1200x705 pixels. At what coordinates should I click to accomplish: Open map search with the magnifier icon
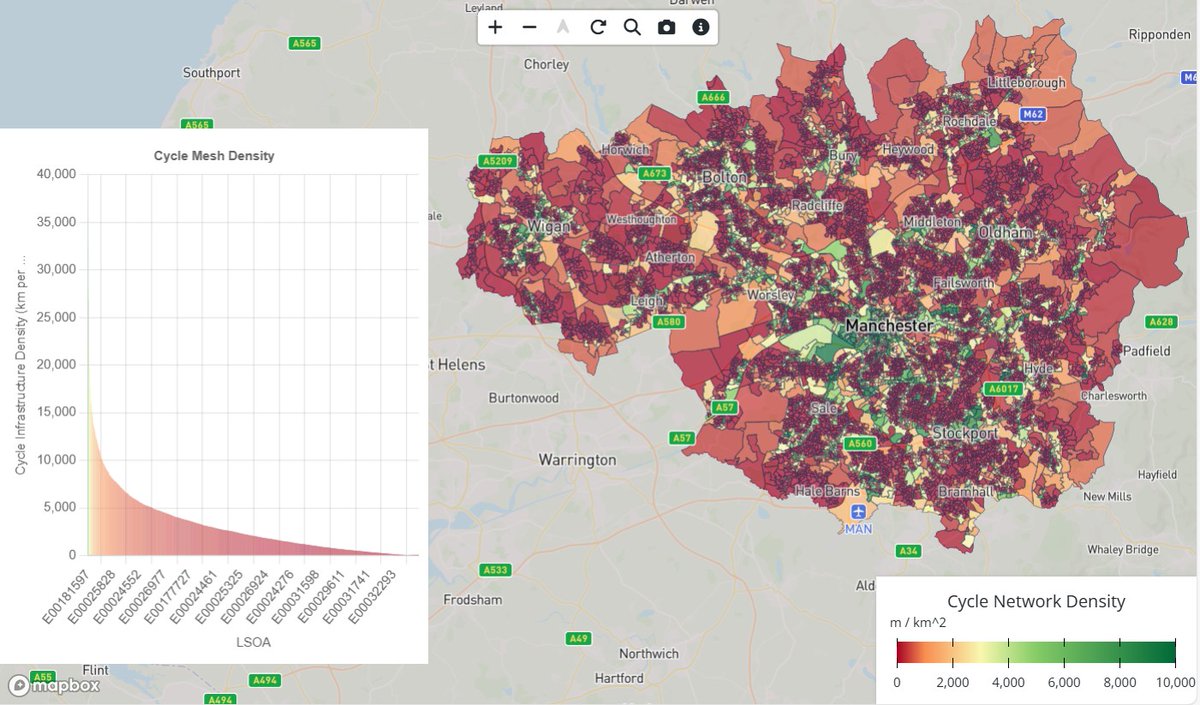[631, 27]
